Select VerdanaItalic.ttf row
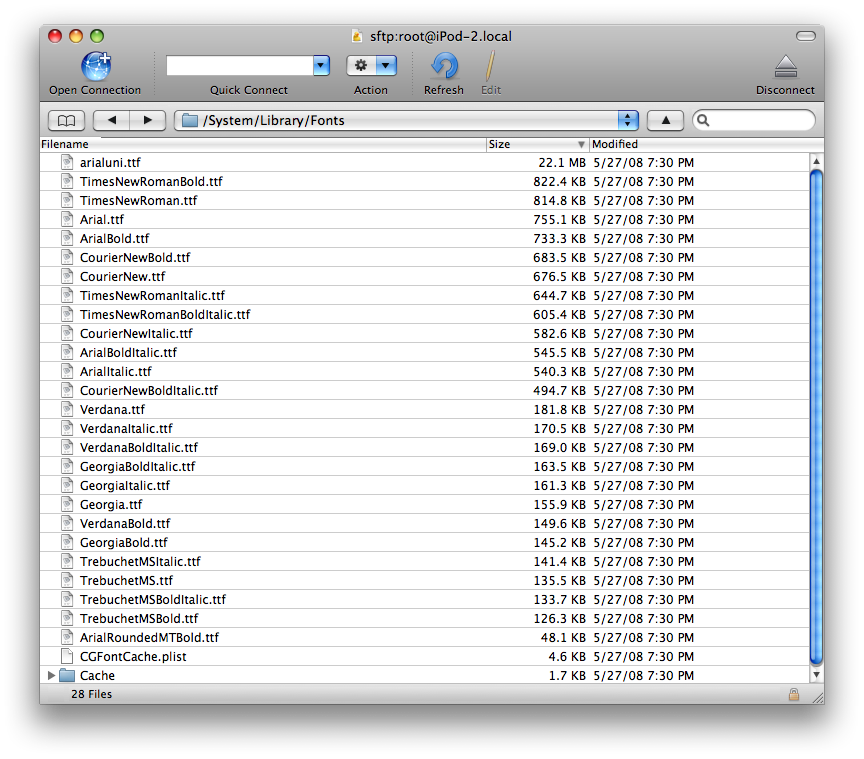 click(424, 429)
